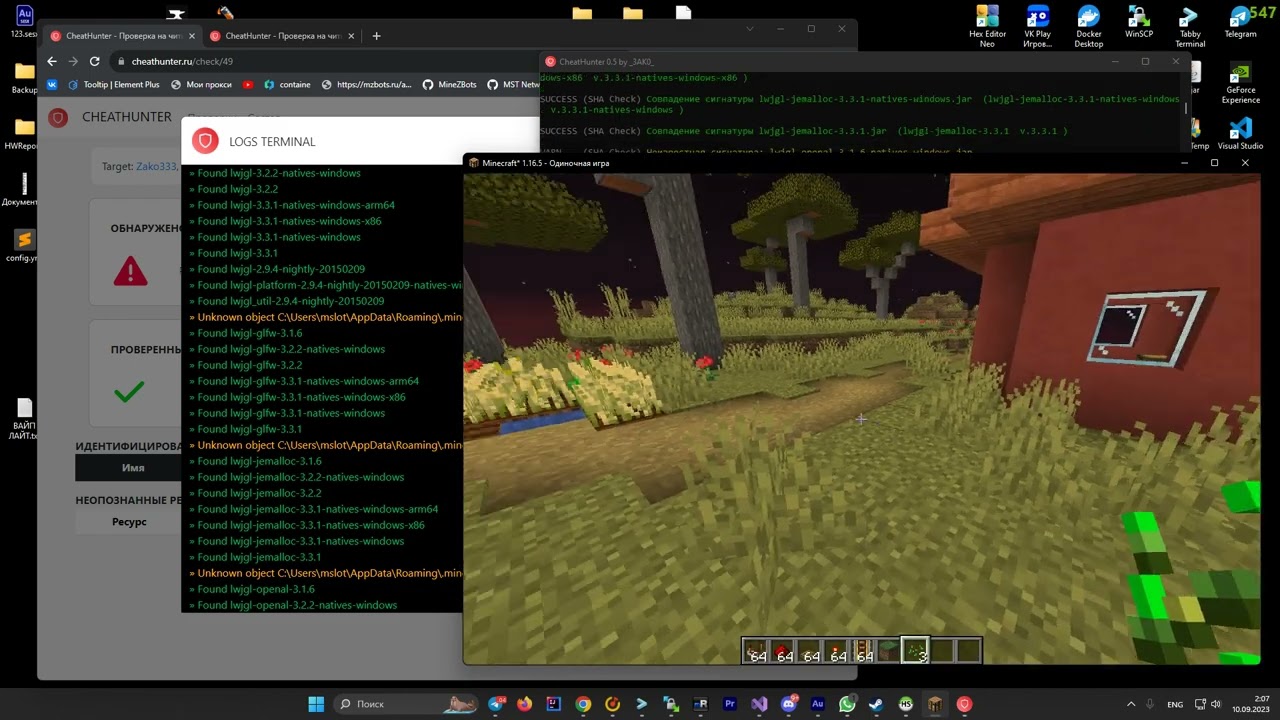Viewport: 1280px width, 720px height.
Task: Open Docker Desktop shortcut
Action: [1088, 26]
